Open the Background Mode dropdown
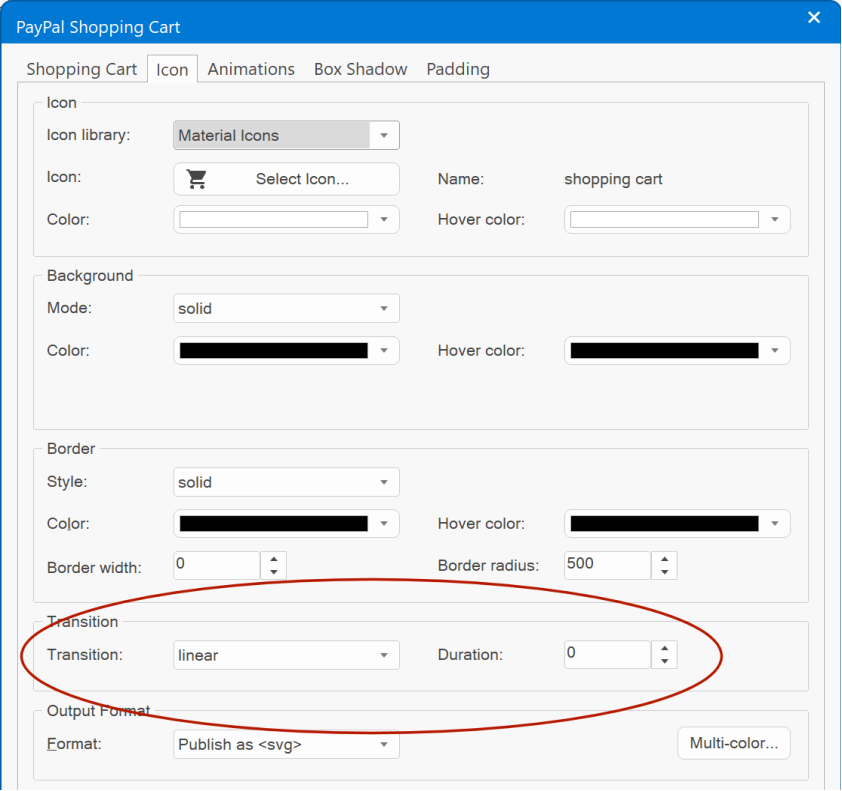842x791 pixels. point(286,308)
